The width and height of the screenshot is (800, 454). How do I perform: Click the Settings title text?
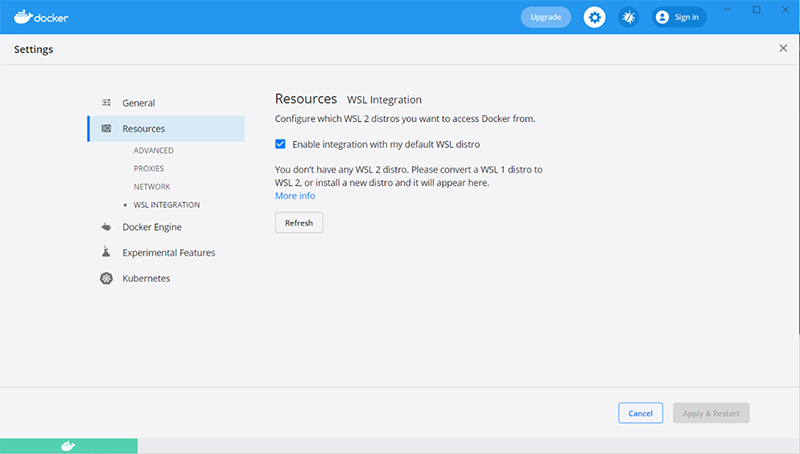(34, 49)
